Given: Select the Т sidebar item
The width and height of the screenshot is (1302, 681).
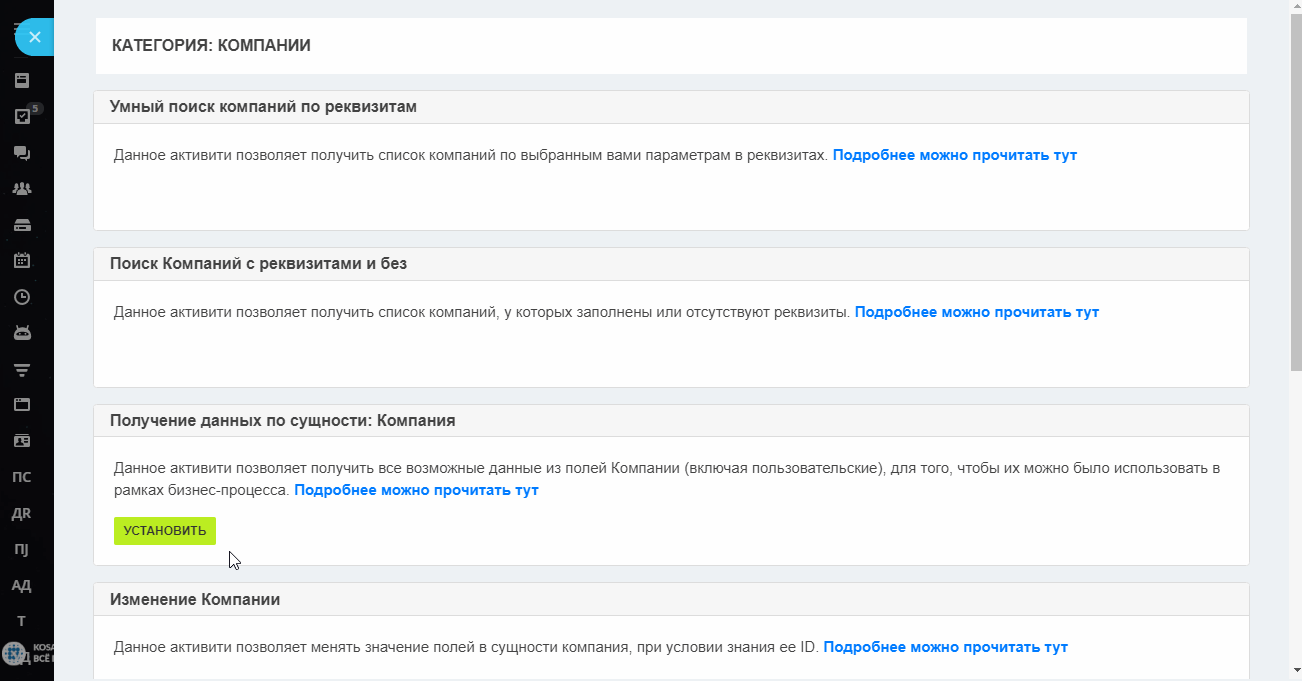Looking at the screenshot, I should click(x=21, y=621).
